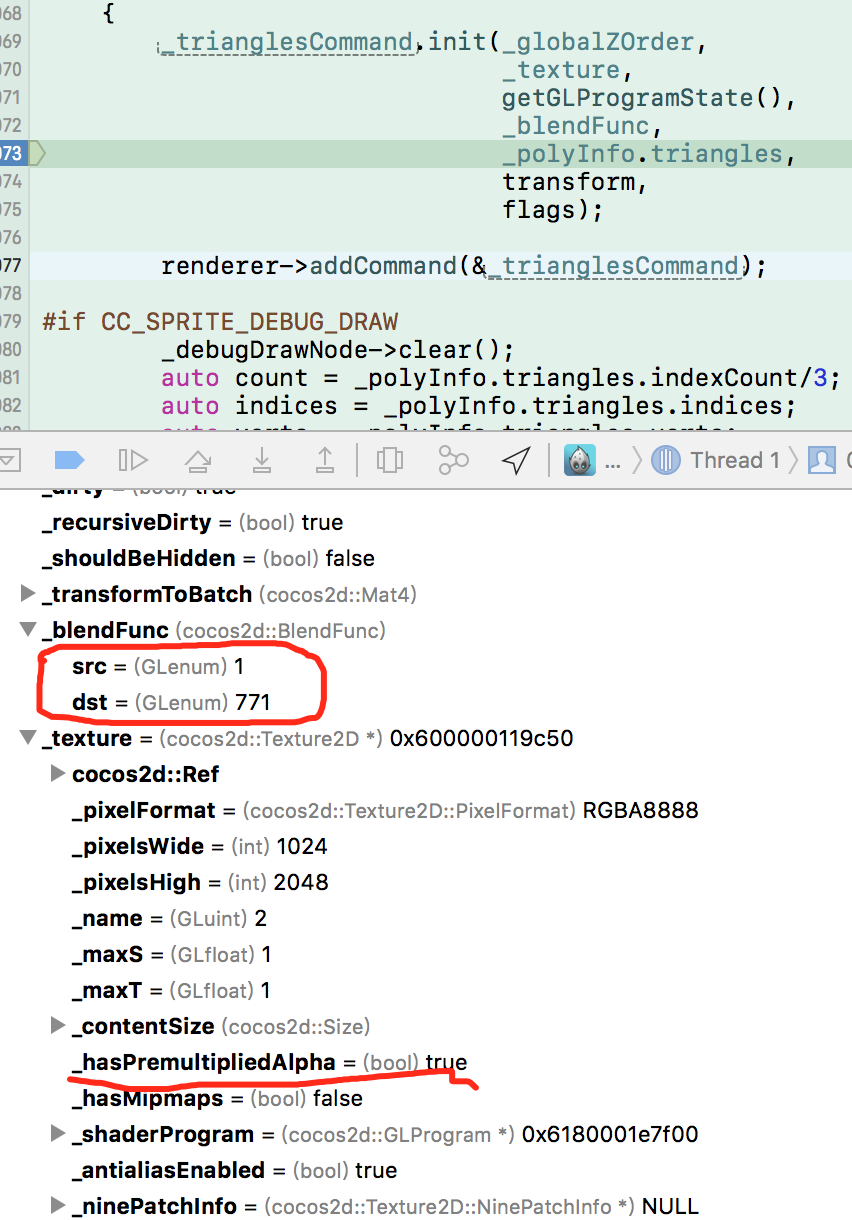This screenshot has width=852, height=1220.
Task: Select the dst GLenum 771 row
Action: tap(426, 702)
